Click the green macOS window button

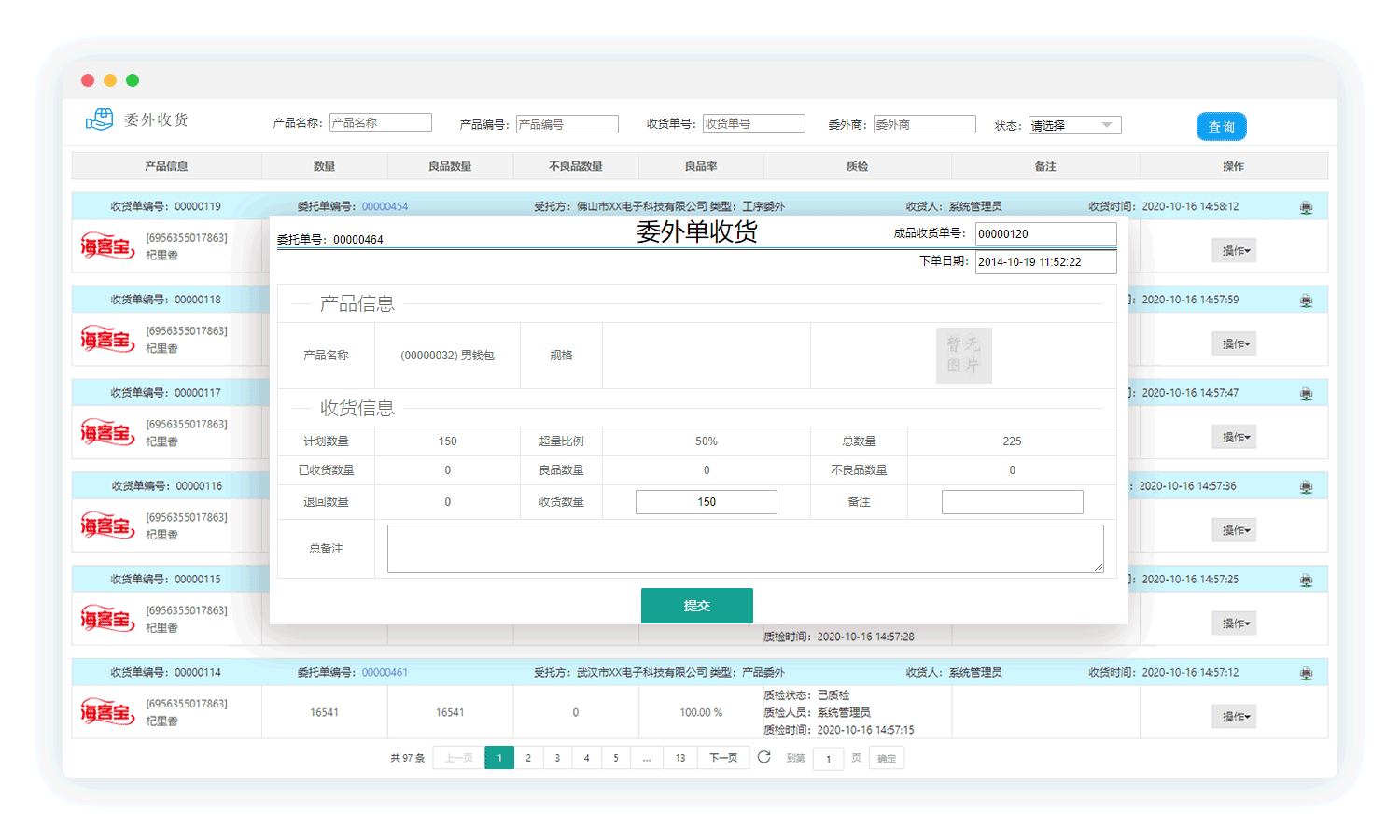(133, 80)
